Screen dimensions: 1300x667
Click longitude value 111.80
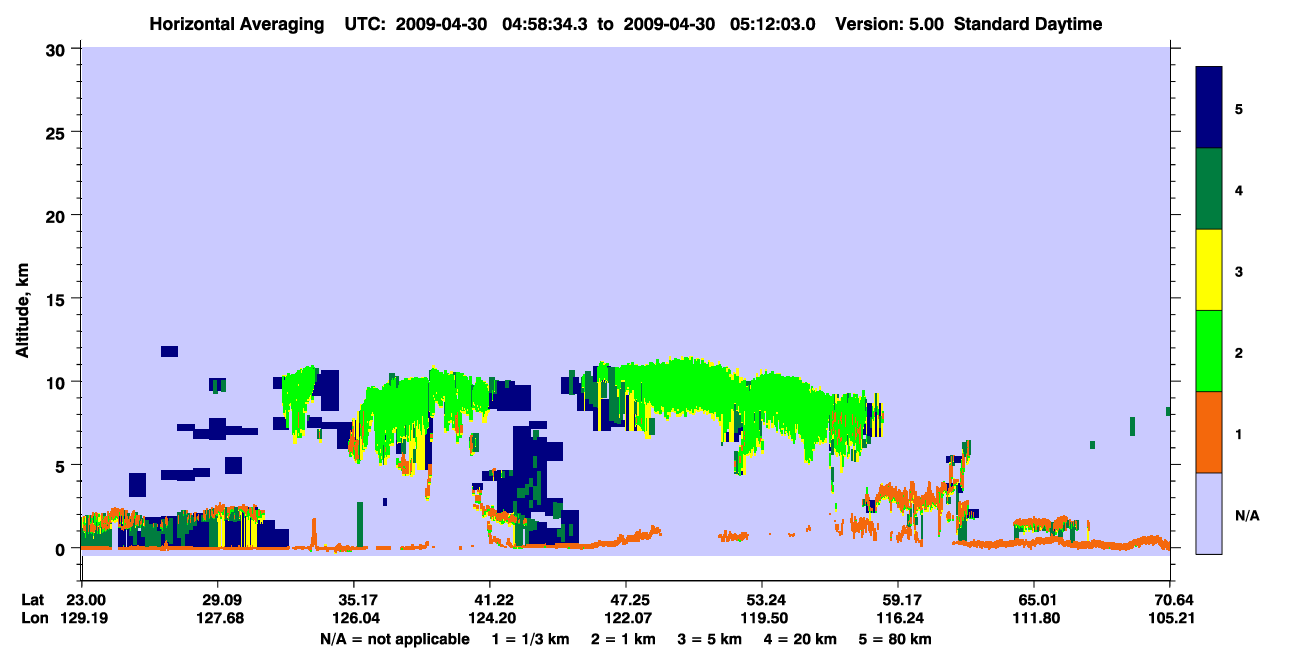[1034, 618]
